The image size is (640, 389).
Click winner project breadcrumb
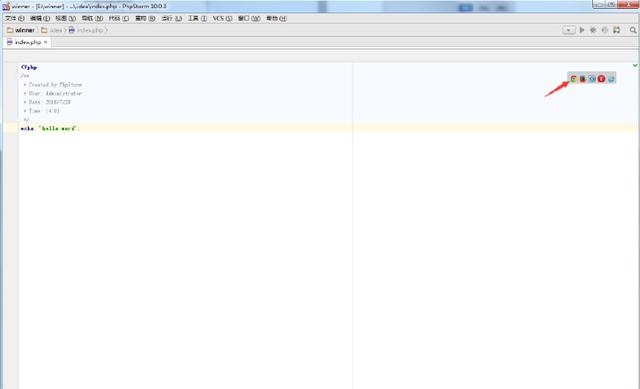pyautogui.click(x=21, y=30)
